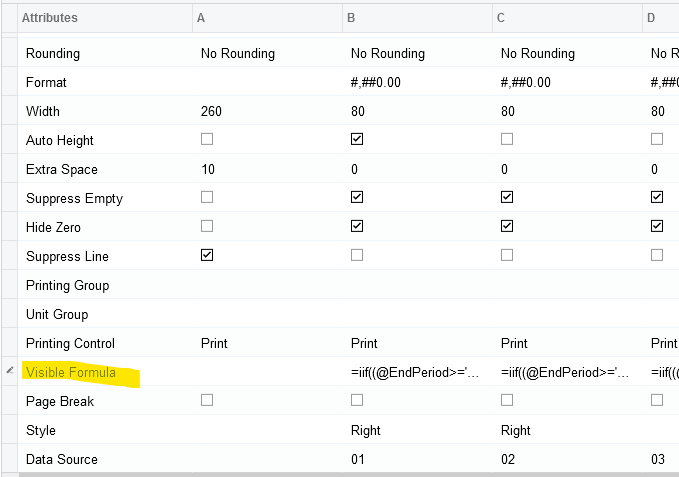679x477 pixels.
Task: Select the Printing Group row label
Action: pyautogui.click(x=68, y=285)
